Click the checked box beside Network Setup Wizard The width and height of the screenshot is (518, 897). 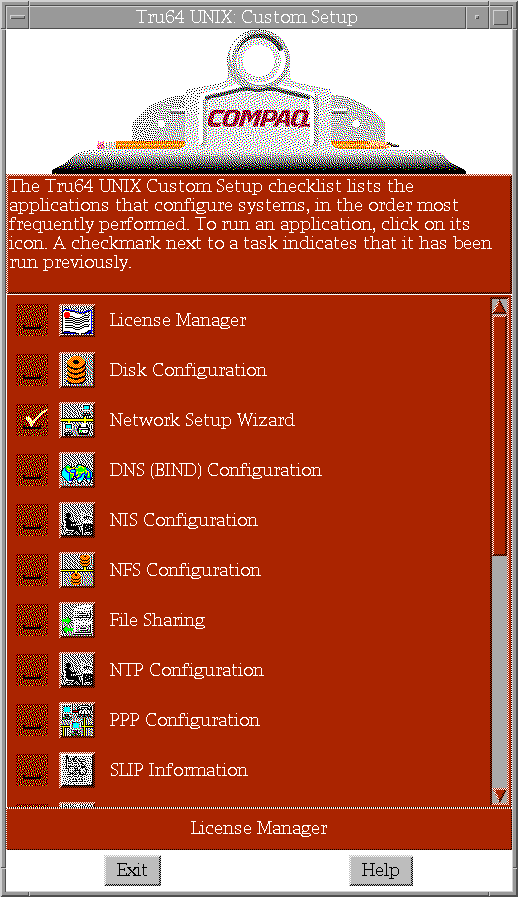point(32,420)
